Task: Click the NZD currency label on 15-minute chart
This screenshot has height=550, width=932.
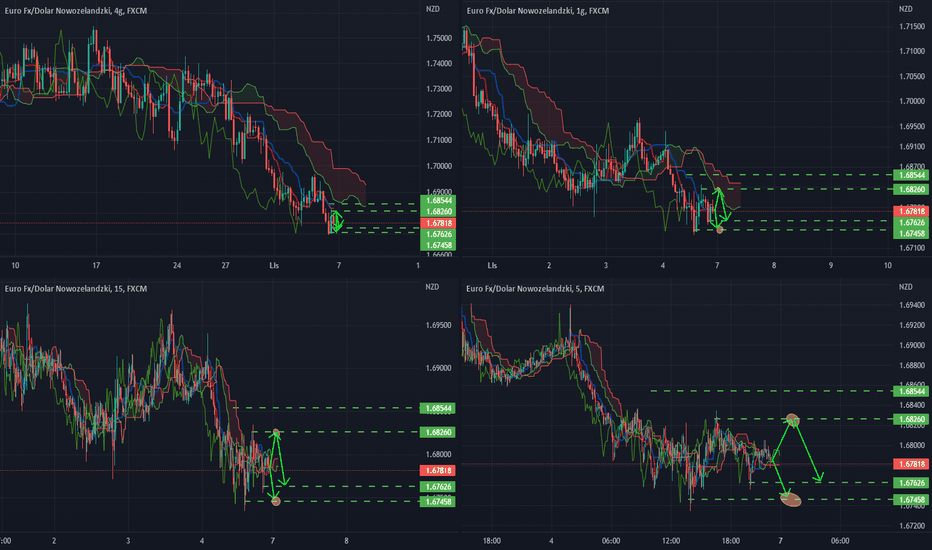Action: 432,287
